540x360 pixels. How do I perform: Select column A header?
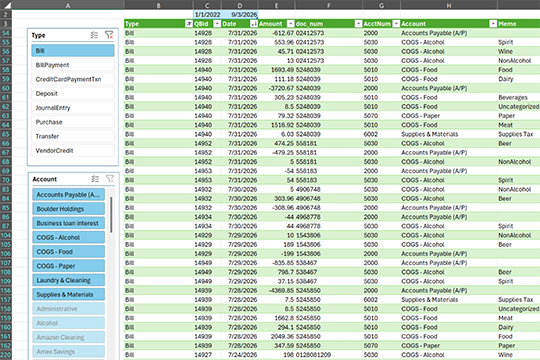pos(68,5)
